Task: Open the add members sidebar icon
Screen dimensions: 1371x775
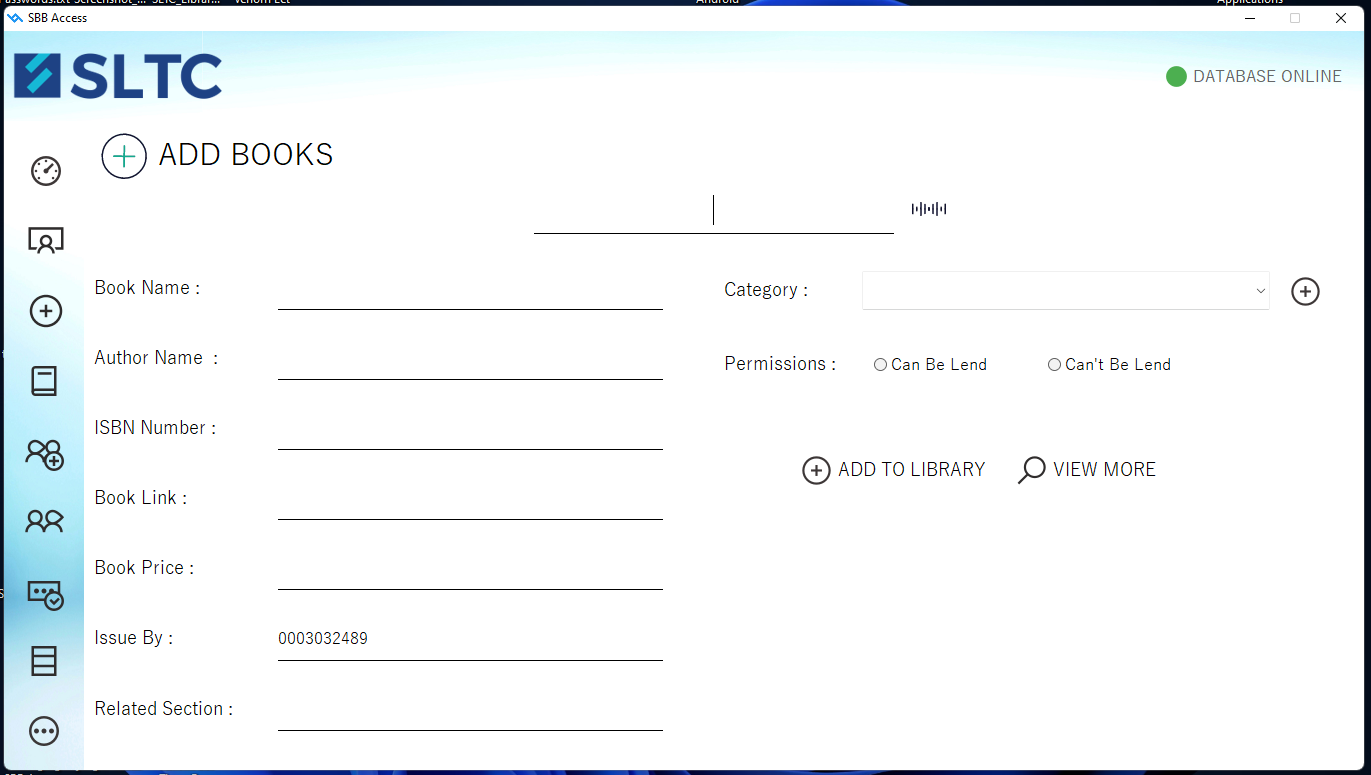Action: [x=45, y=454]
